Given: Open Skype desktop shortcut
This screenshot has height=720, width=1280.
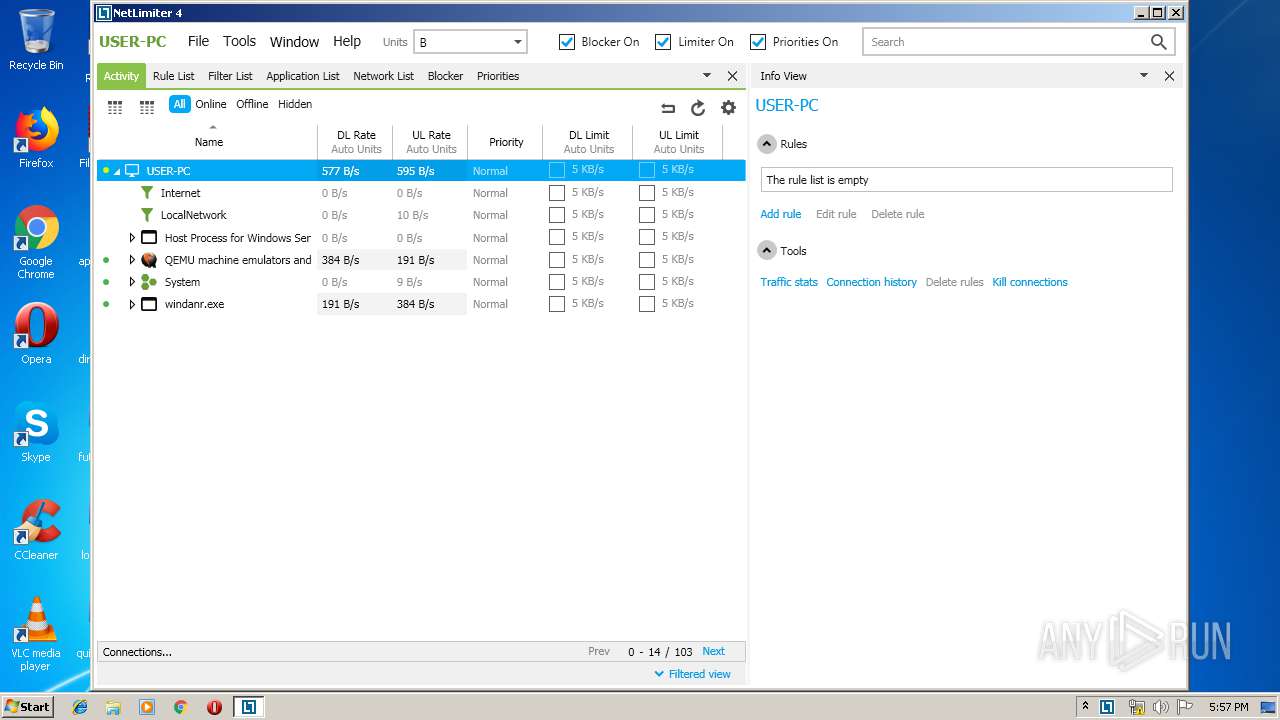Looking at the screenshot, I should pyautogui.click(x=36, y=432).
